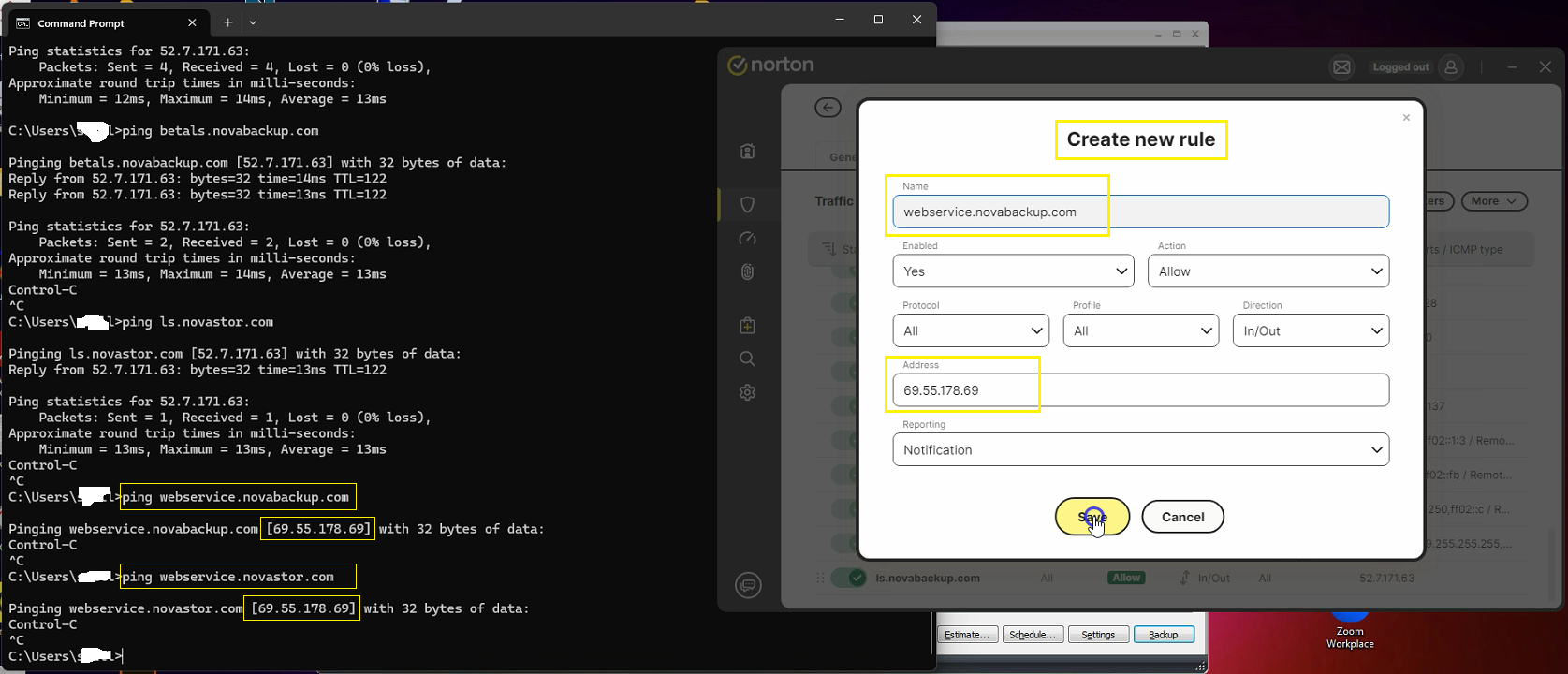
Task: Click the Norton logo
Action: [x=771, y=65]
